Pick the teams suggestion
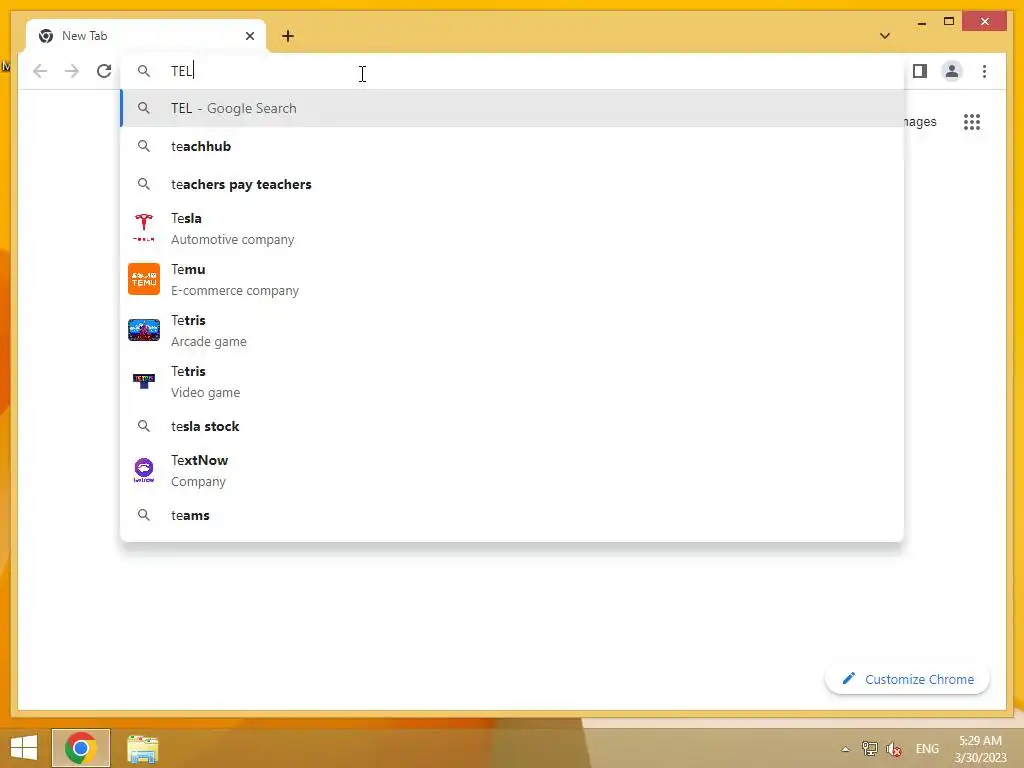The width and height of the screenshot is (1024, 768). click(513, 515)
